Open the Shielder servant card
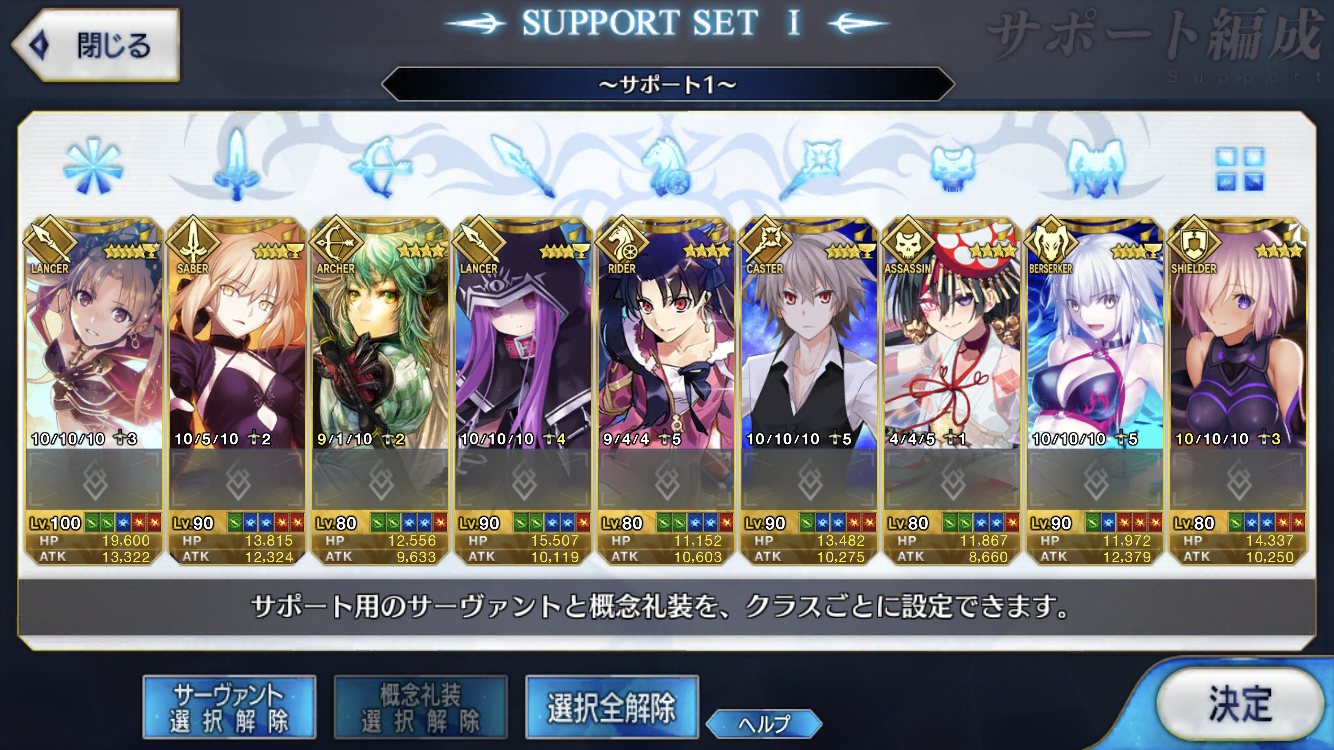This screenshot has width=1334, height=750. click(x=1239, y=392)
